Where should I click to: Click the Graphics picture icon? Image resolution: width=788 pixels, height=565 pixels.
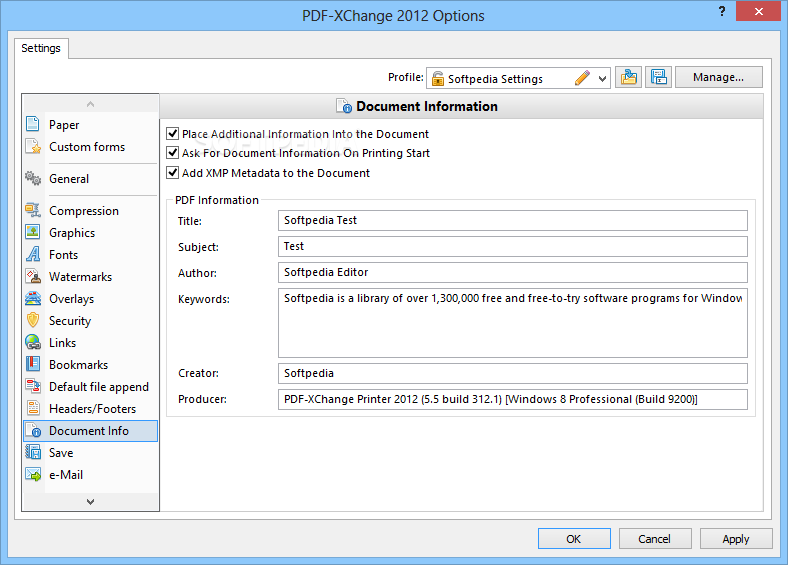point(33,232)
